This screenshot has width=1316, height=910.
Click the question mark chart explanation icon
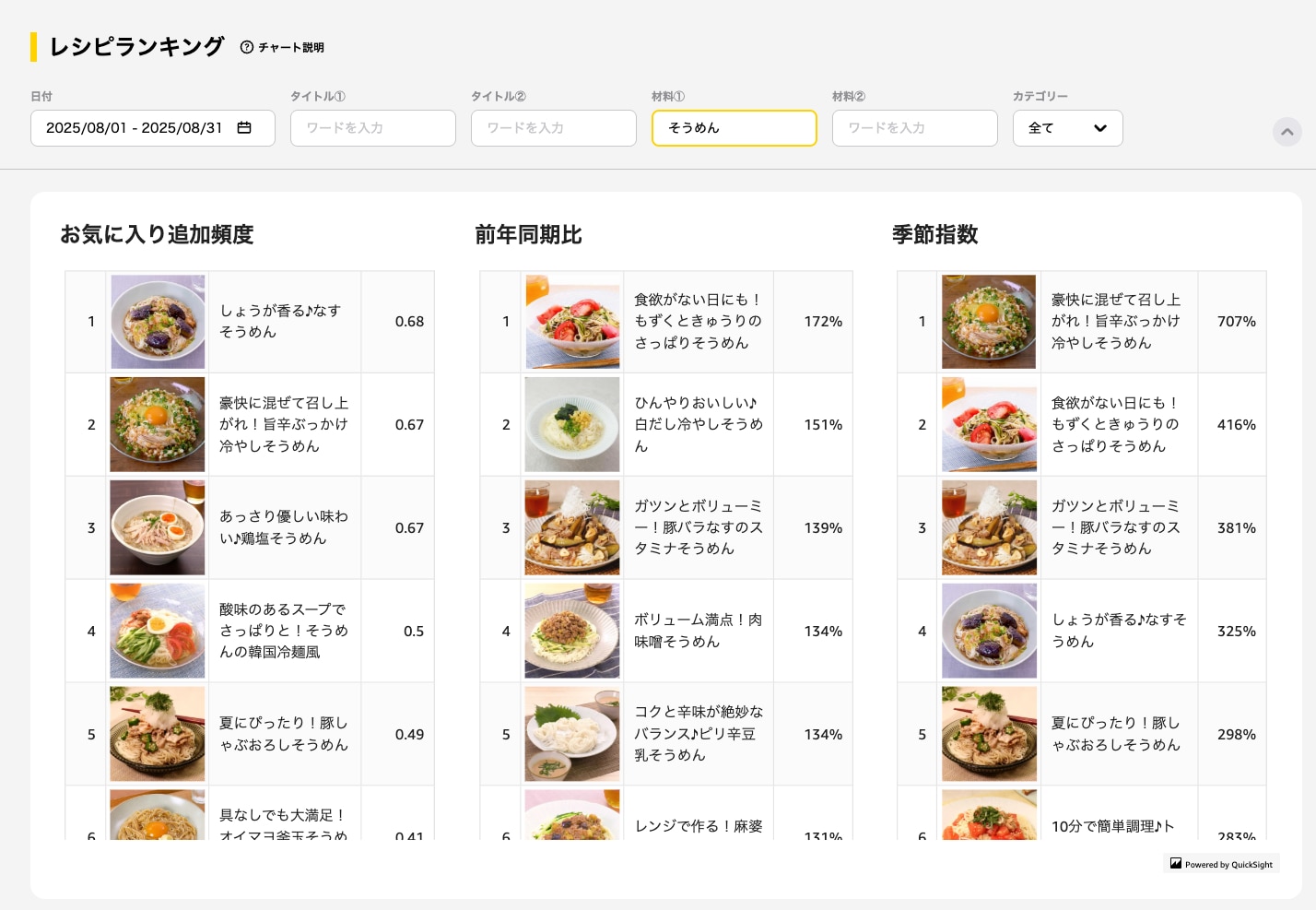(246, 47)
